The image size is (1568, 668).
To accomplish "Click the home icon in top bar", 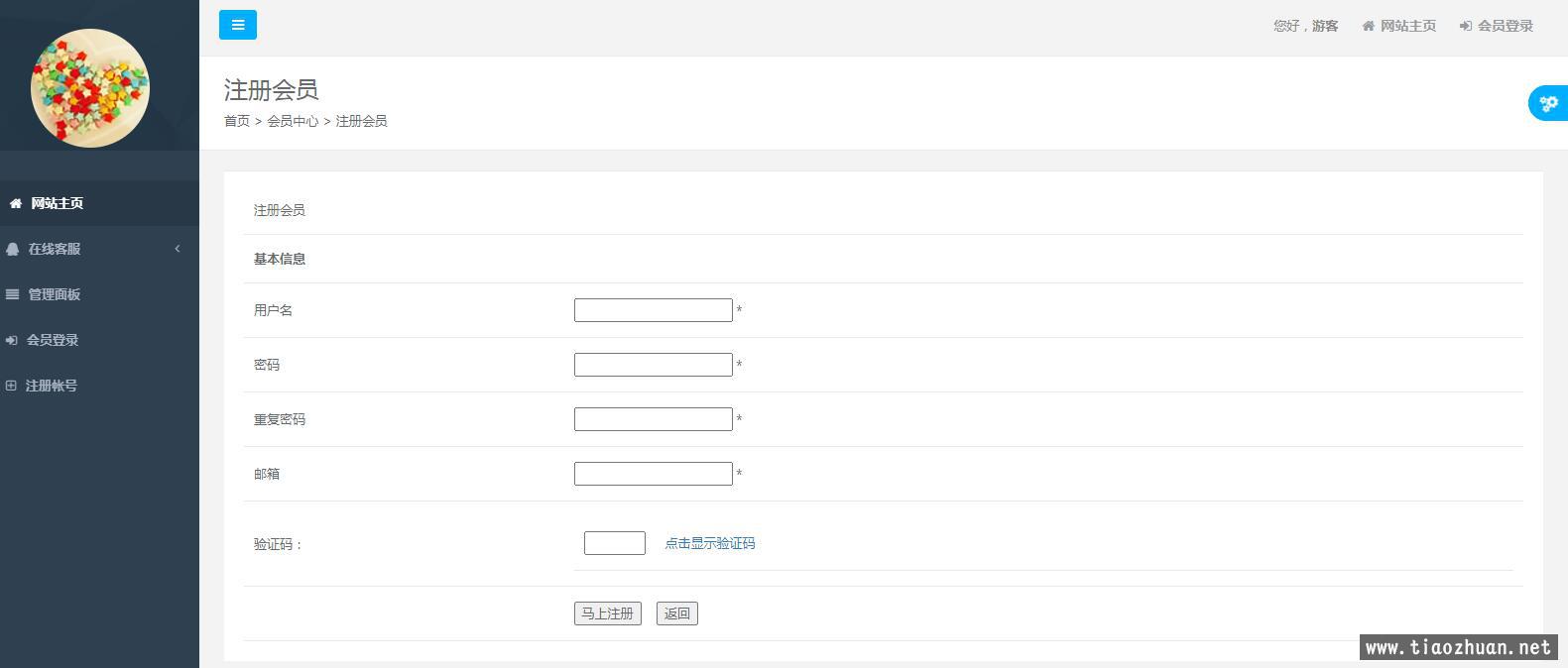I will coord(1368,26).
